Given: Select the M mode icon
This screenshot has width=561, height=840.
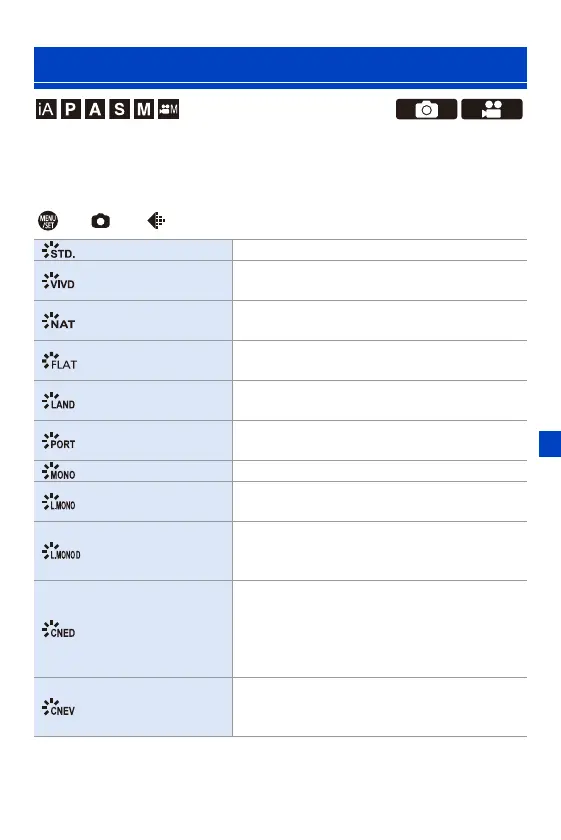Looking at the screenshot, I should 144,109.
